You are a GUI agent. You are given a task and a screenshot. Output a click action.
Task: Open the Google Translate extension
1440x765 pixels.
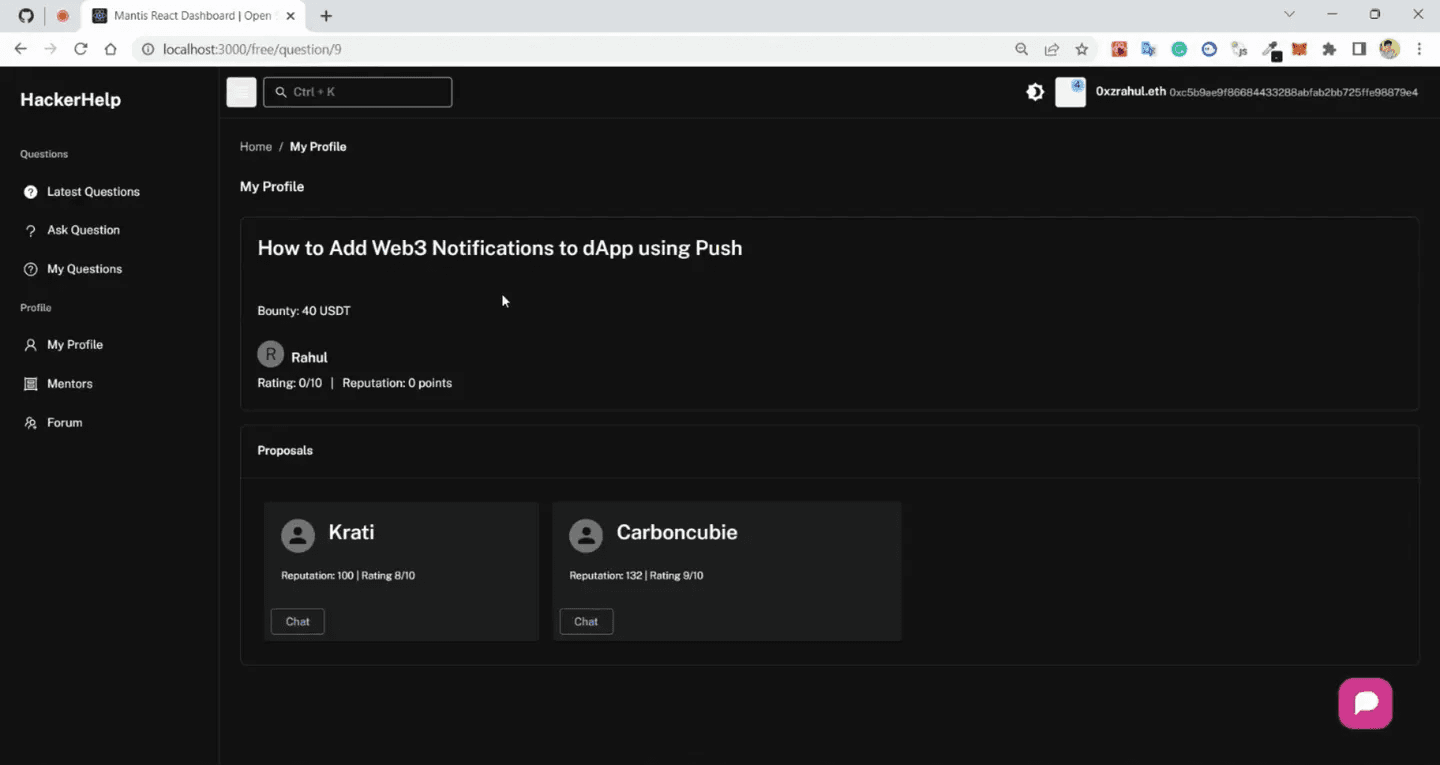[1149, 49]
